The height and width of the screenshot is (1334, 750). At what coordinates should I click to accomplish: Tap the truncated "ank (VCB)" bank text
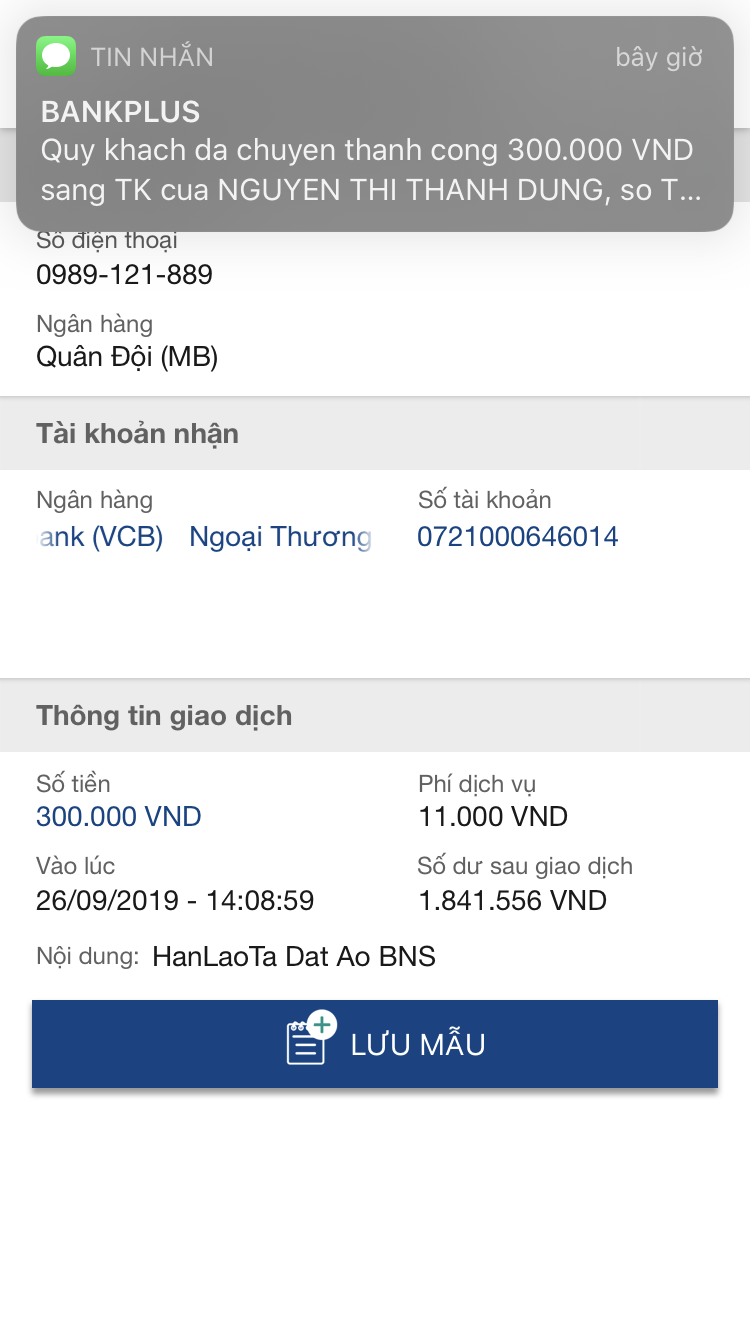pyautogui.click(x=100, y=537)
